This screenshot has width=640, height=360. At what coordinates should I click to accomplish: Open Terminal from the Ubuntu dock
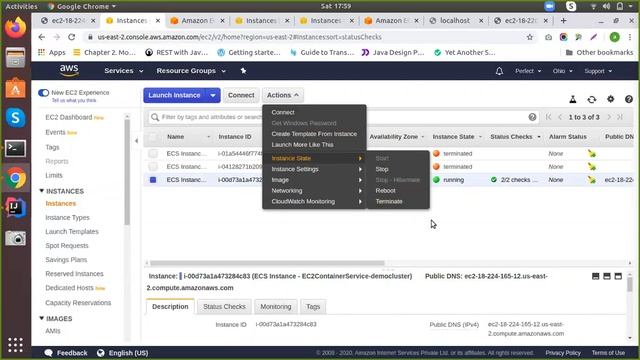click(x=16, y=148)
